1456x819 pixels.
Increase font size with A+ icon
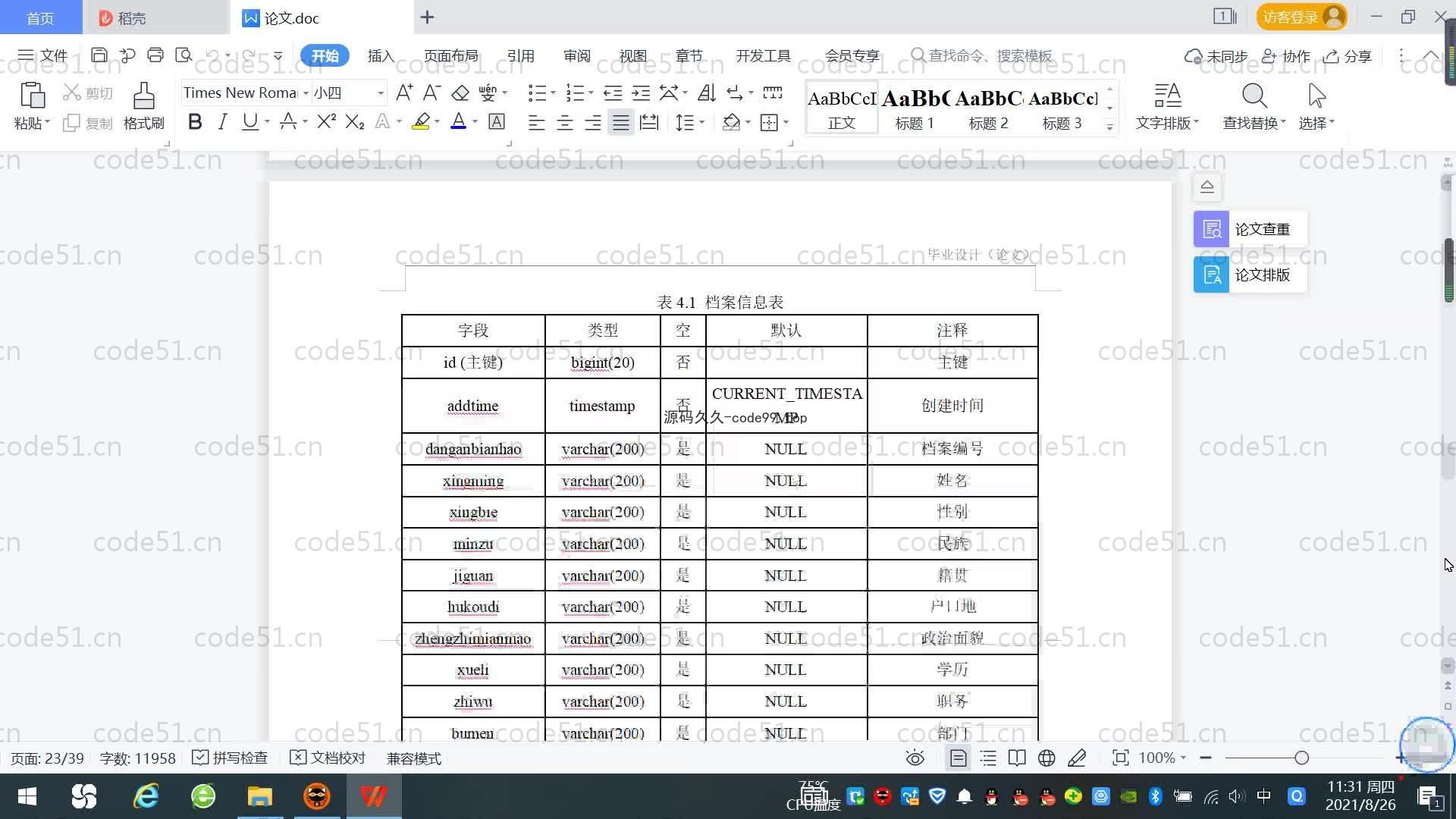(405, 93)
